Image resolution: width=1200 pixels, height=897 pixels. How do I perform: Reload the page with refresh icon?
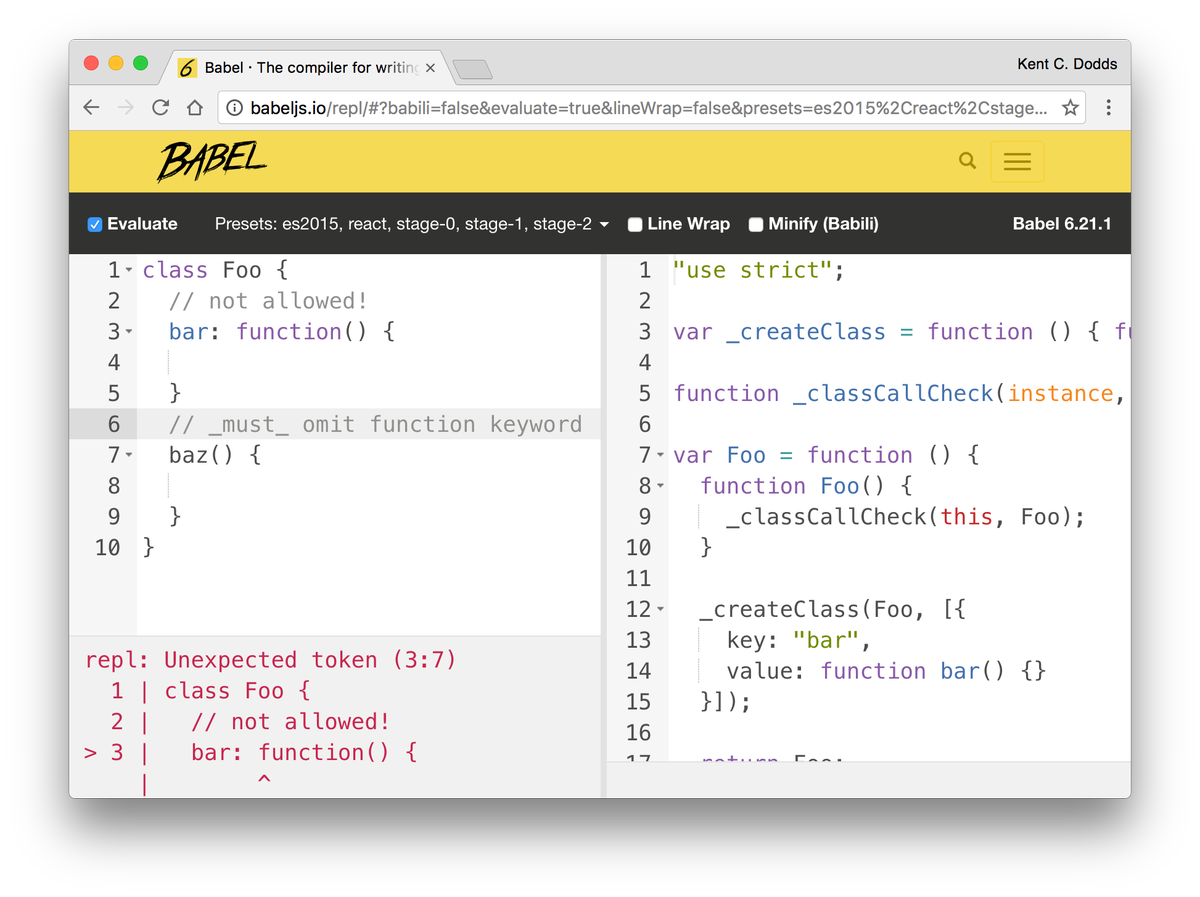coord(160,108)
